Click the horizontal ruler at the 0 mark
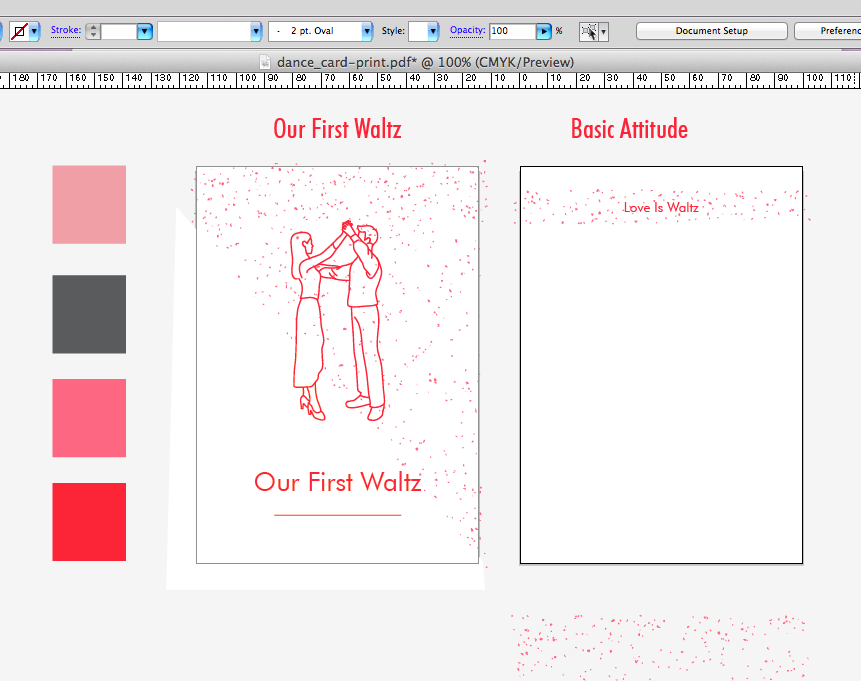This screenshot has height=681, width=861. pos(523,80)
